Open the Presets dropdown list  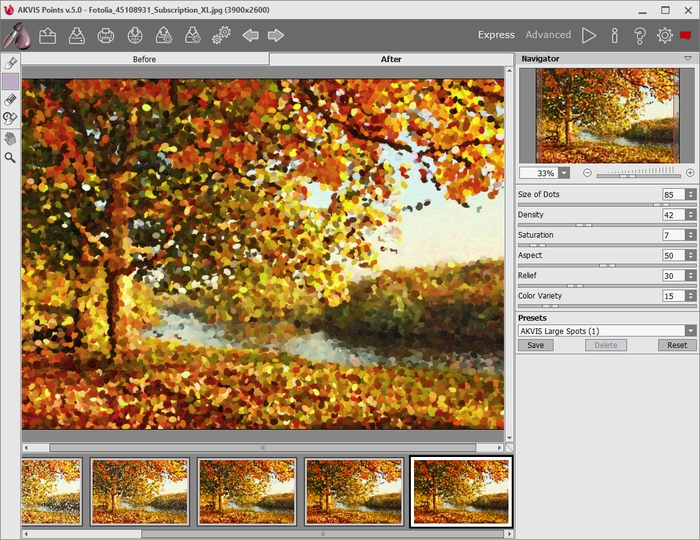[x=691, y=331]
